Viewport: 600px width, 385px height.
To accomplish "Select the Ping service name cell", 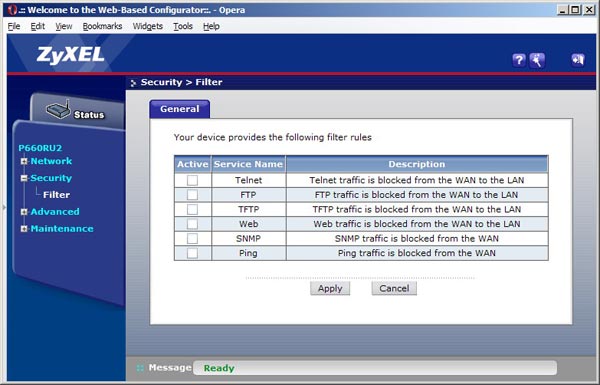I will (x=248, y=253).
